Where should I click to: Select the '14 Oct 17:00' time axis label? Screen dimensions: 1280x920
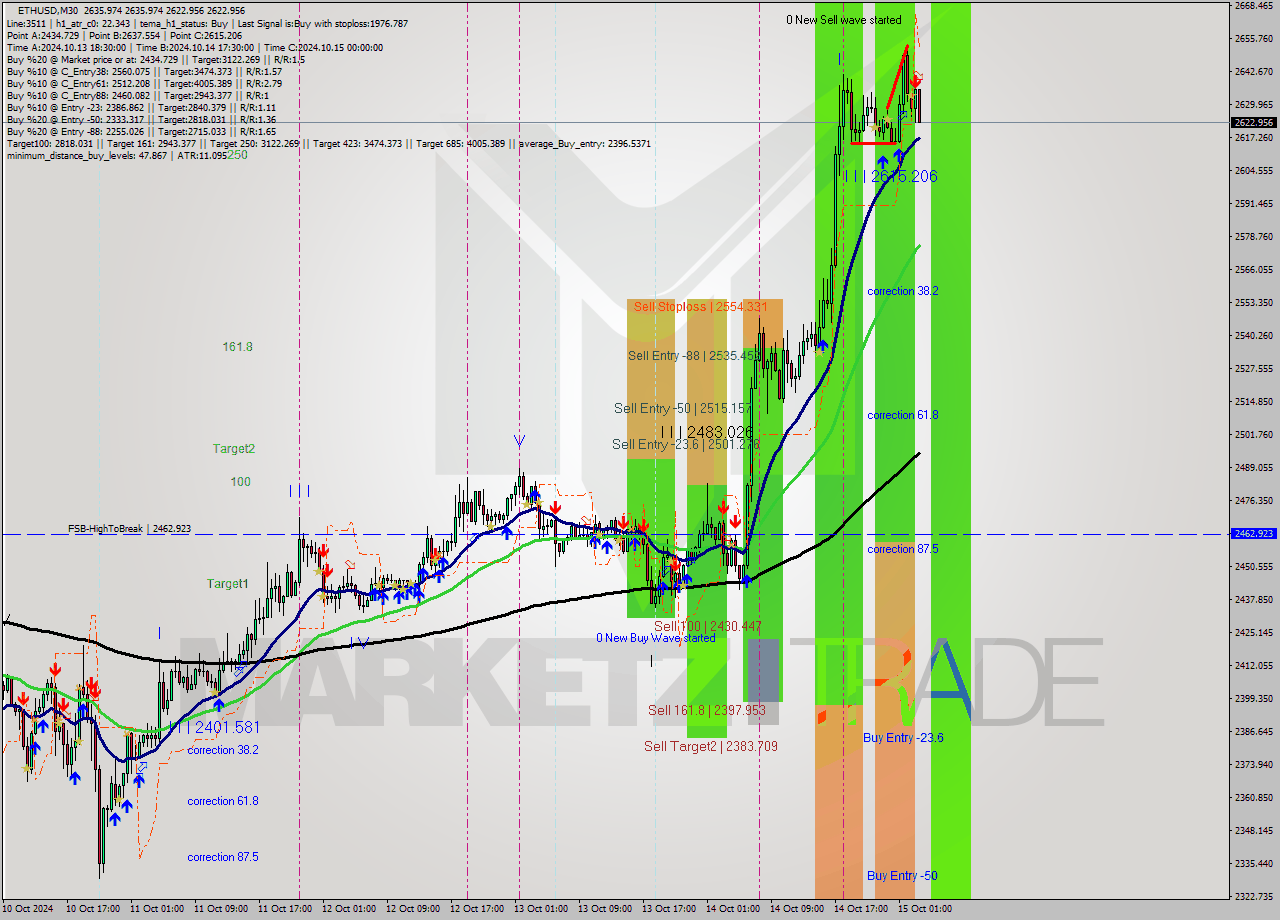(860, 909)
